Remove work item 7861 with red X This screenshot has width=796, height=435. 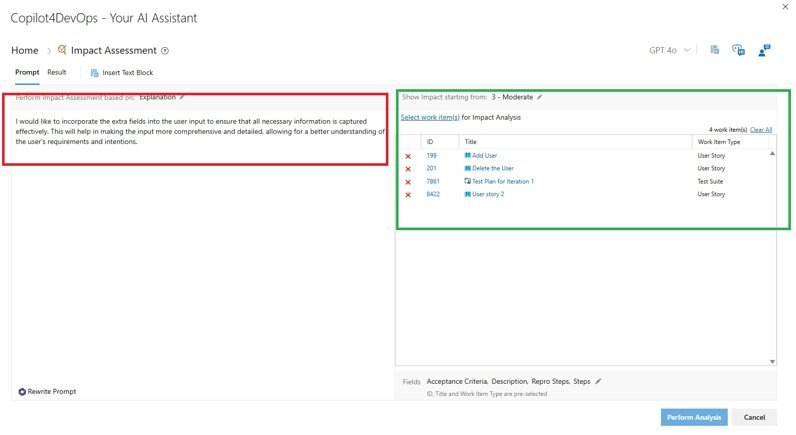[x=408, y=182]
